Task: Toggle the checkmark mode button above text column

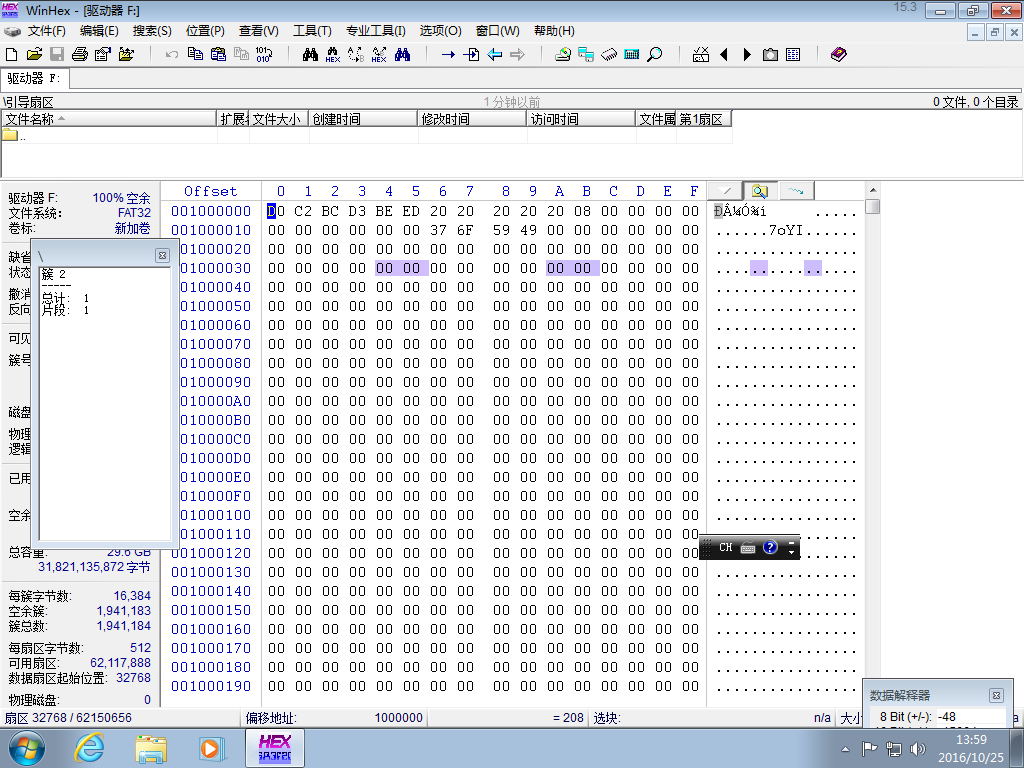Action: point(726,191)
